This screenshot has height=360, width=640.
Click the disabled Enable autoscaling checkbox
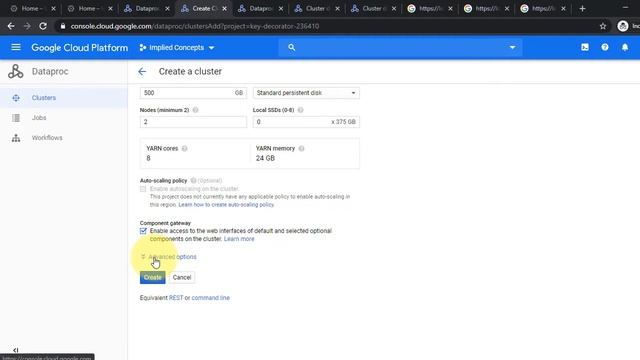coord(143,189)
